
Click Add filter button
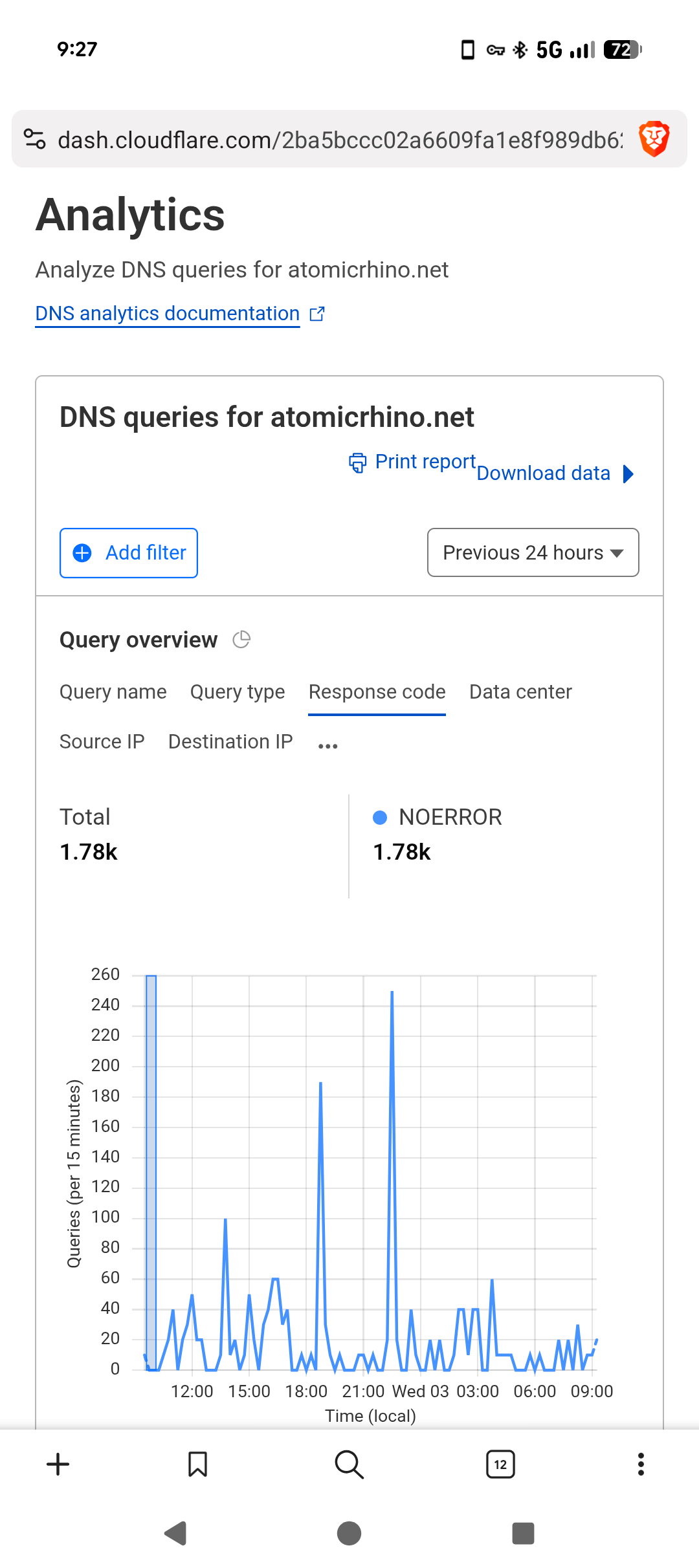click(x=129, y=553)
